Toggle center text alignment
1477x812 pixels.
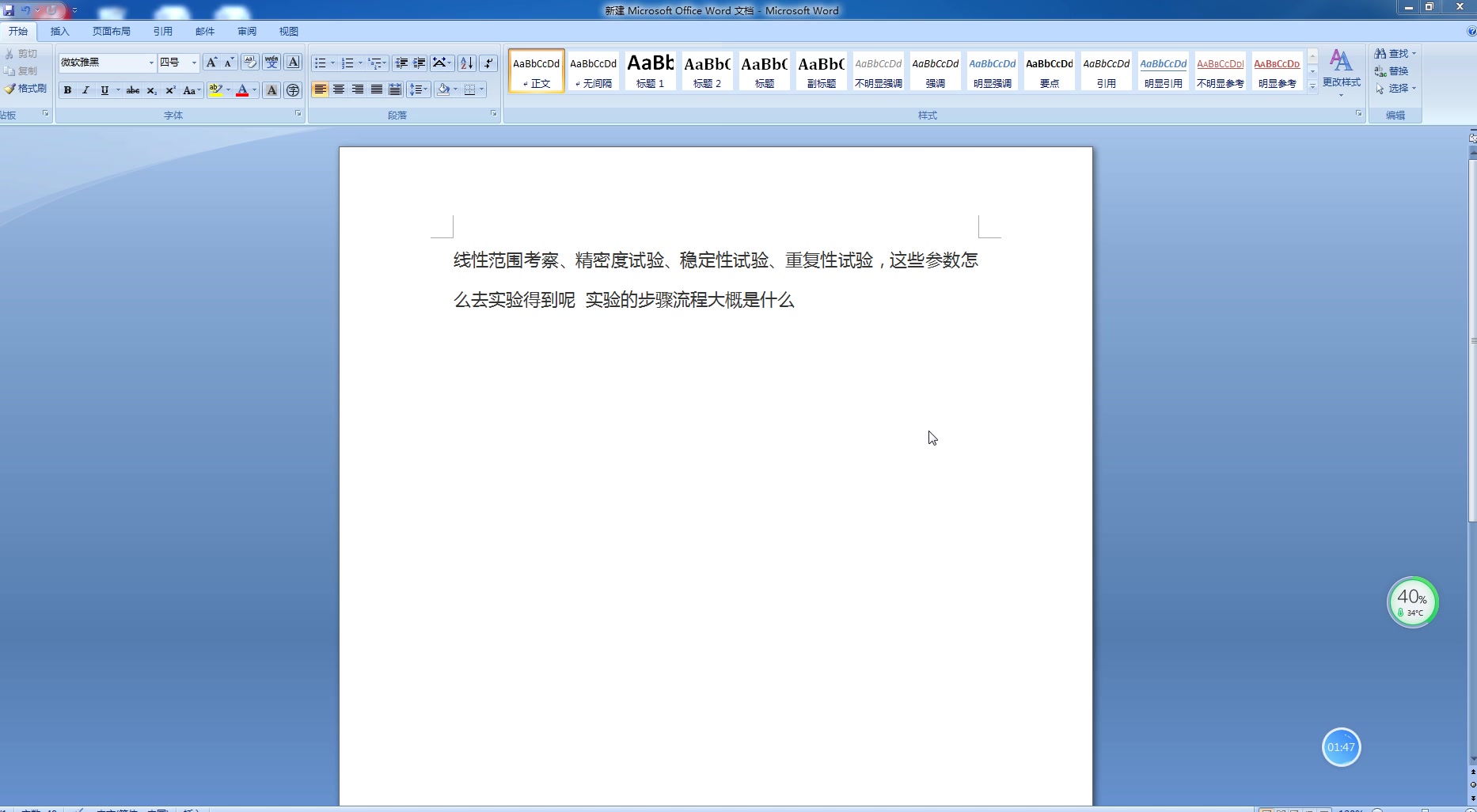click(x=339, y=89)
